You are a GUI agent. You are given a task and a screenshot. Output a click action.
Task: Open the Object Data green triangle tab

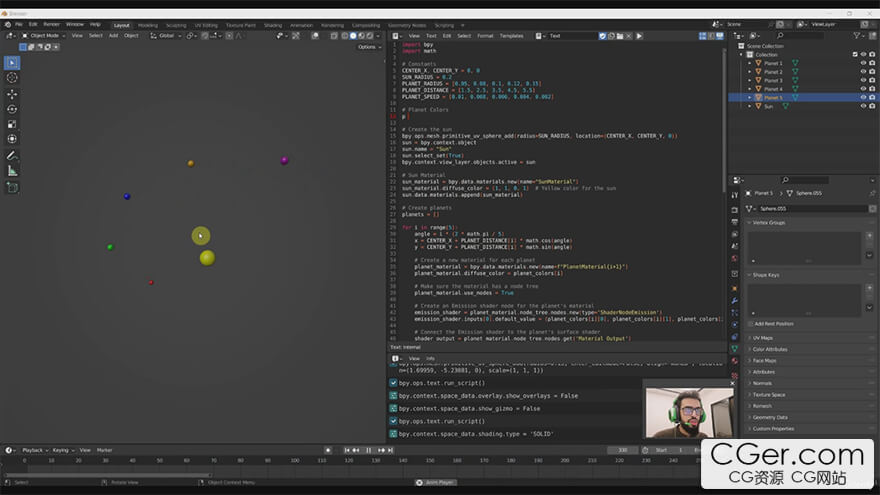[x=735, y=349]
